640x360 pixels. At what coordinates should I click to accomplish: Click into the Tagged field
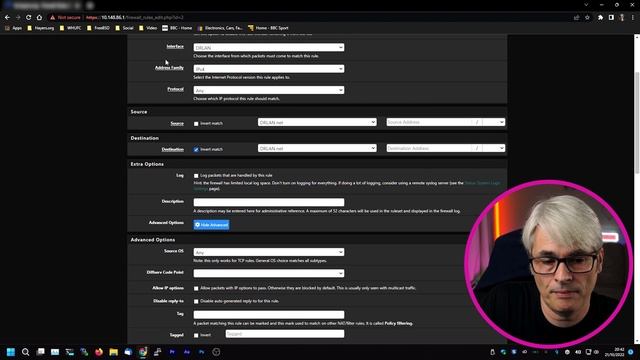coord(285,334)
